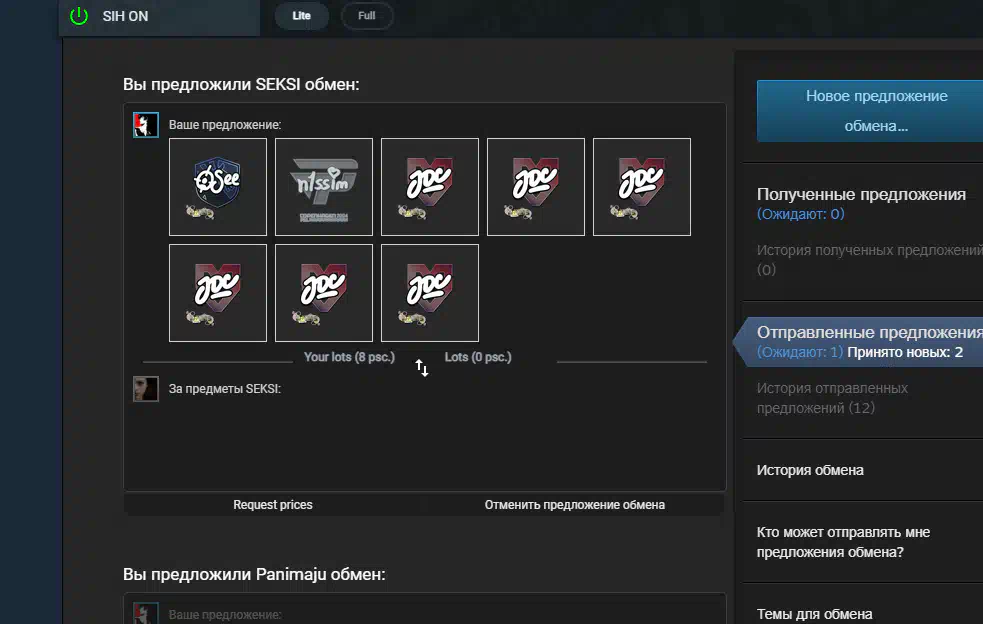Click Отменить предложение обмена
The height and width of the screenshot is (624, 983).
pos(574,505)
